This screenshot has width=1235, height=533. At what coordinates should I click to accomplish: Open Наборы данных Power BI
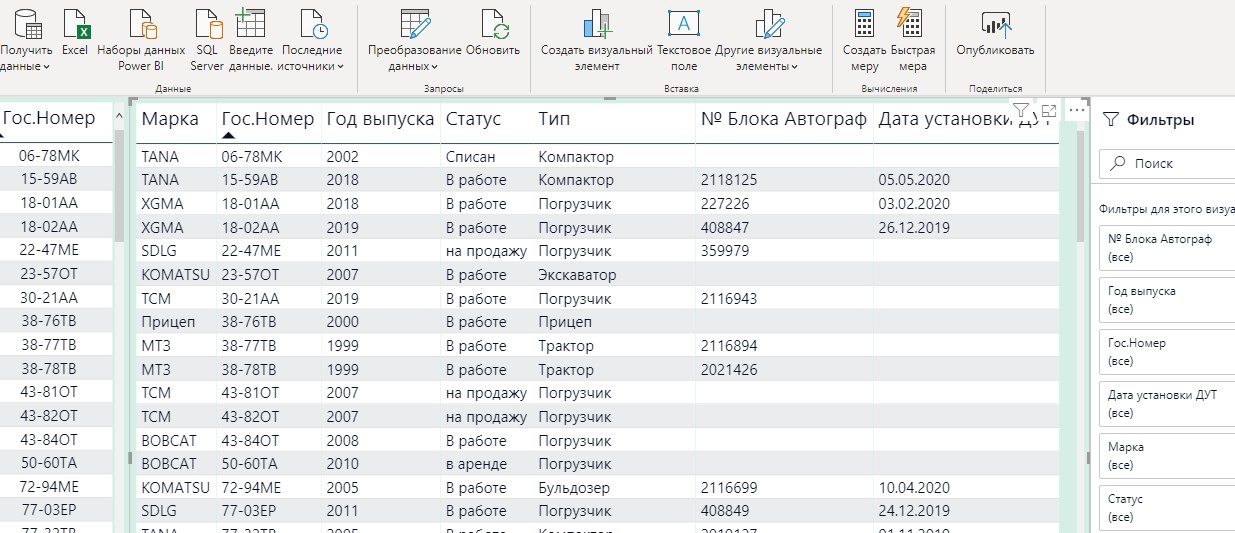[141, 38]
